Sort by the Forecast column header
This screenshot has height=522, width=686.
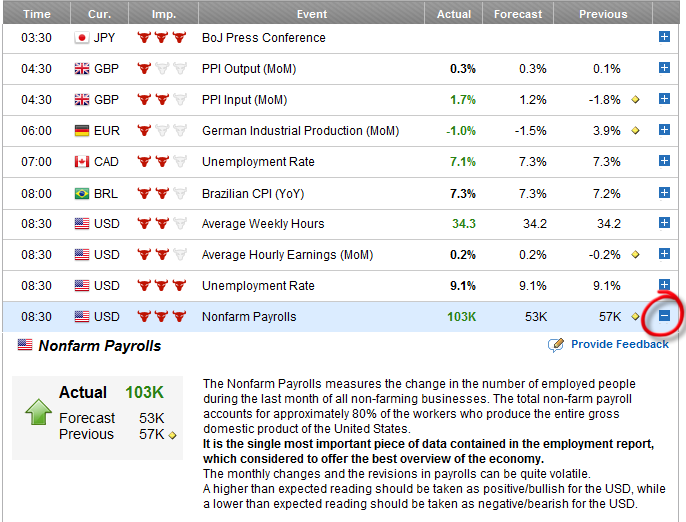point(518,14)
